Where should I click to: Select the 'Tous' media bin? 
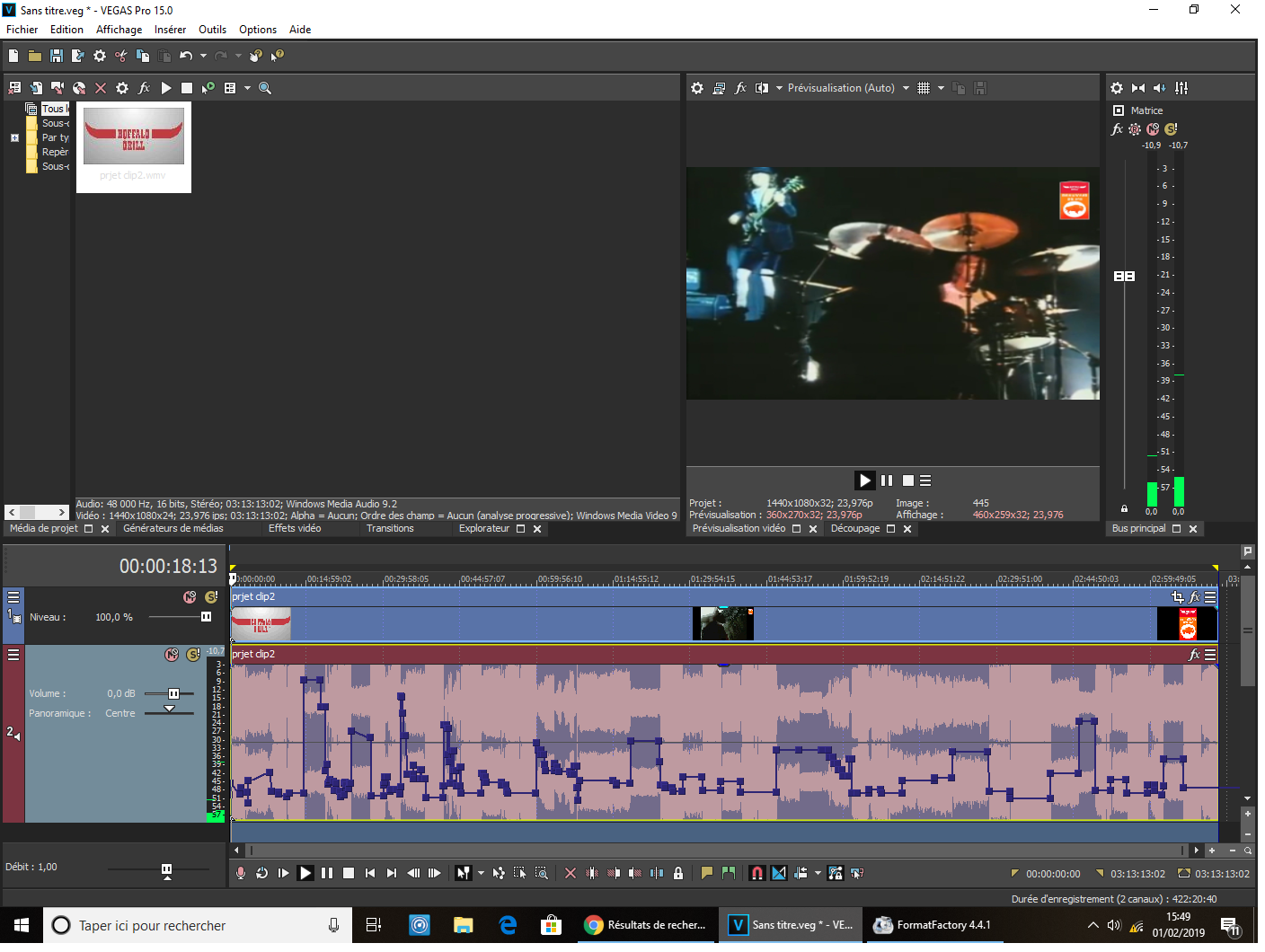coord(55,109)
